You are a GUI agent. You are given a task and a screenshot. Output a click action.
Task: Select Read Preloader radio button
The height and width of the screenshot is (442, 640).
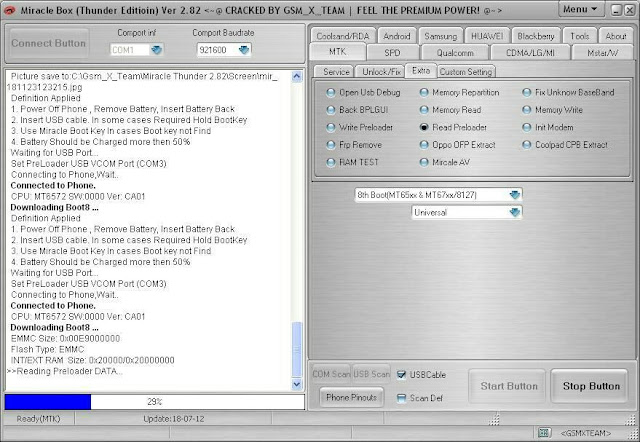[424, 127]
